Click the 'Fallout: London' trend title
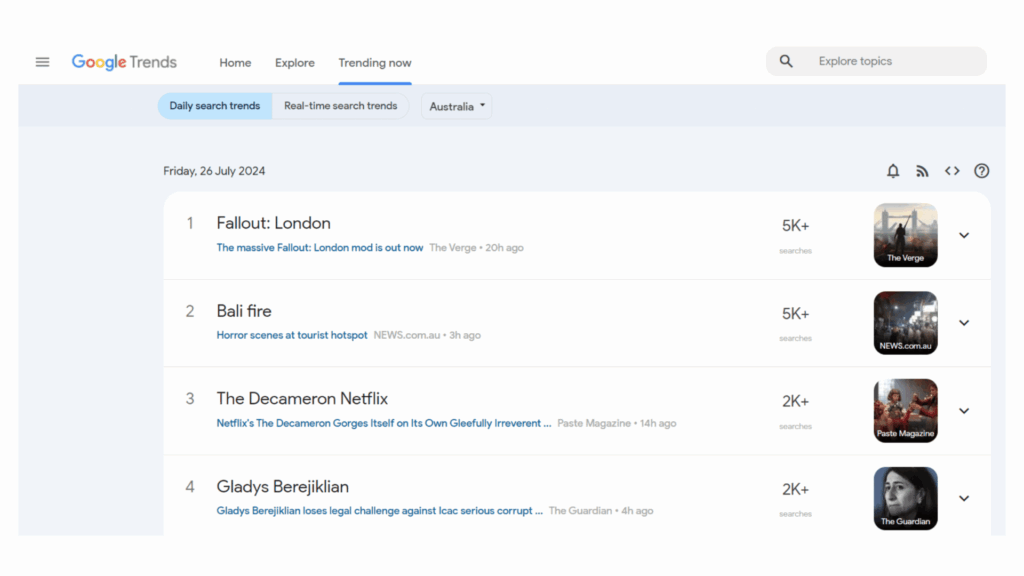 [274, 223]
